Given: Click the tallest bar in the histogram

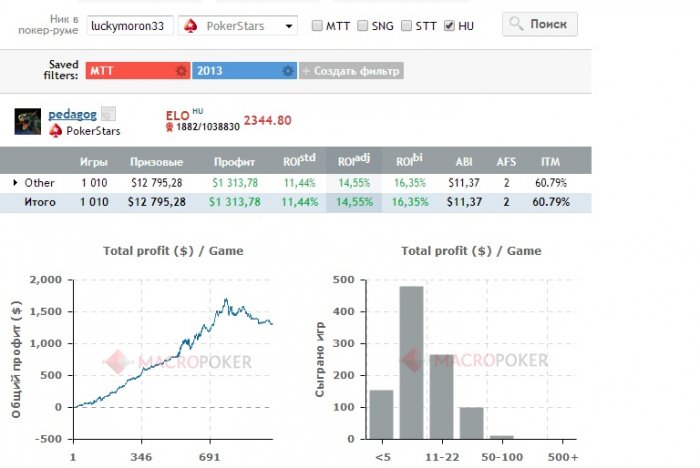Looking at the screenshot, I should (x=412, y=363).
